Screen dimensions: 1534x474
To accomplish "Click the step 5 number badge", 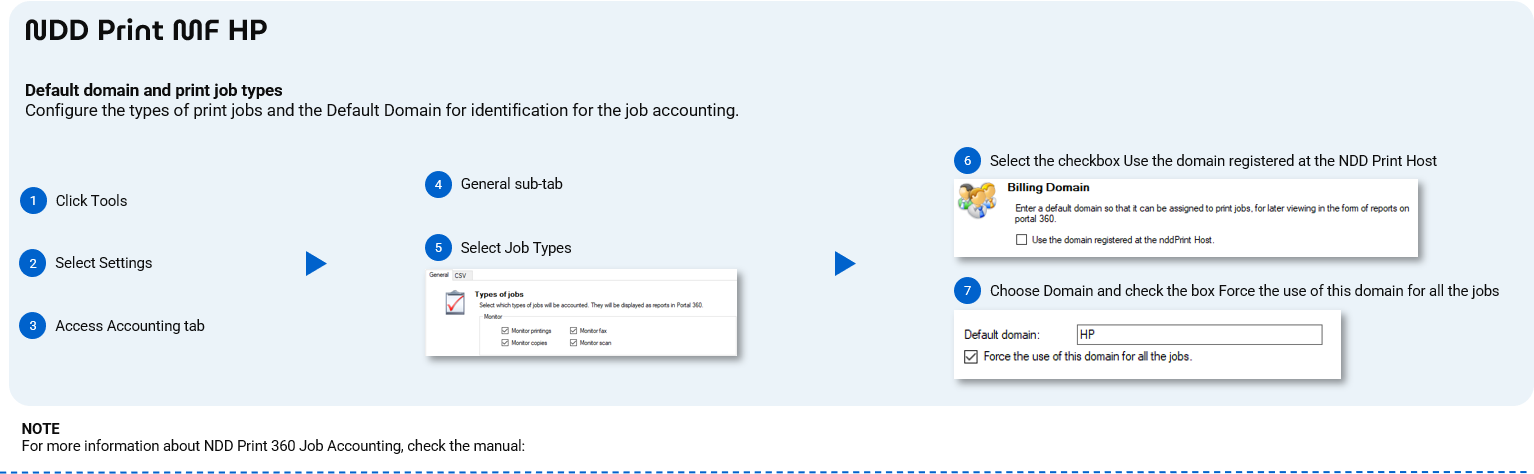I will (438, 247).
